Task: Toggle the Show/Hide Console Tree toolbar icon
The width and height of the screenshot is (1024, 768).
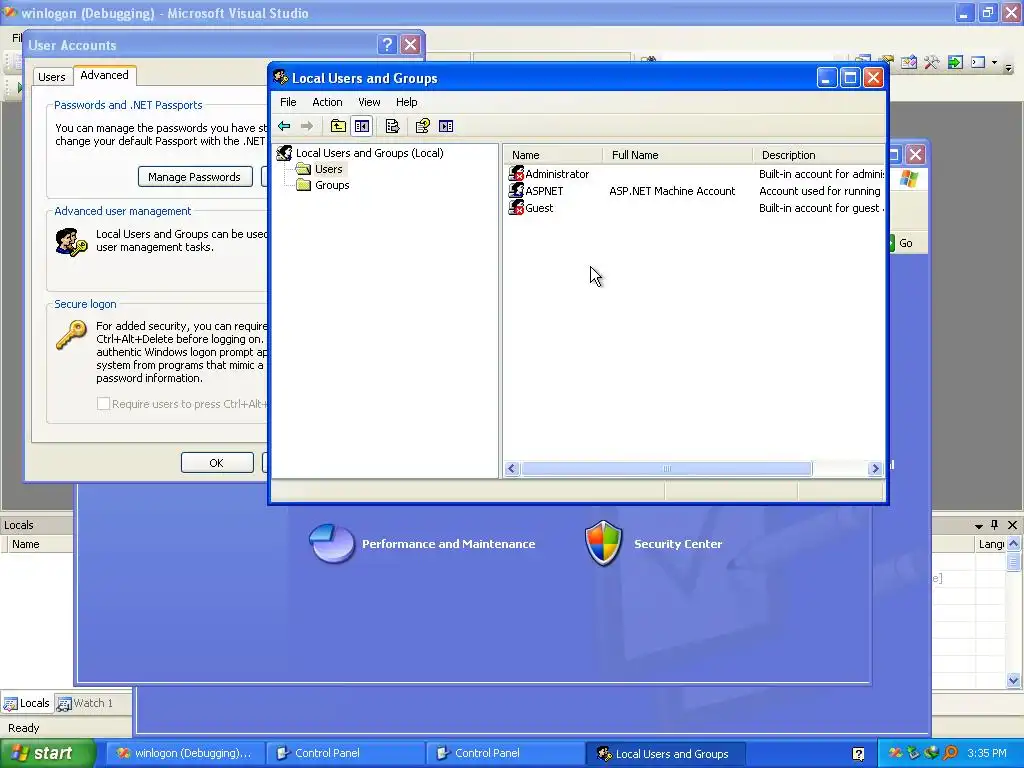Action: pyautogui.click(x=362, y=126)
